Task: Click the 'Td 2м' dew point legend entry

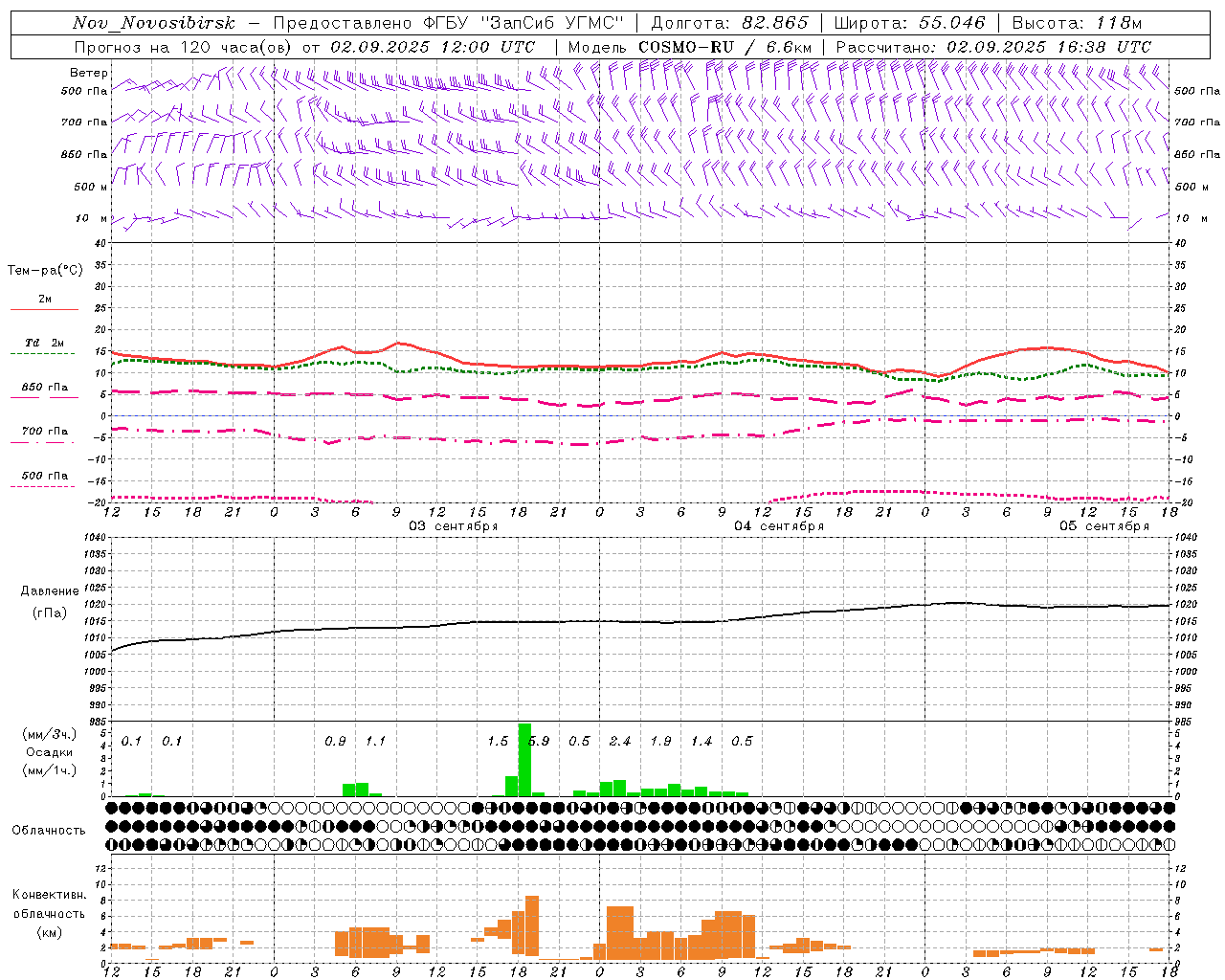Action: pyautogui.click(x=44, y=343)
